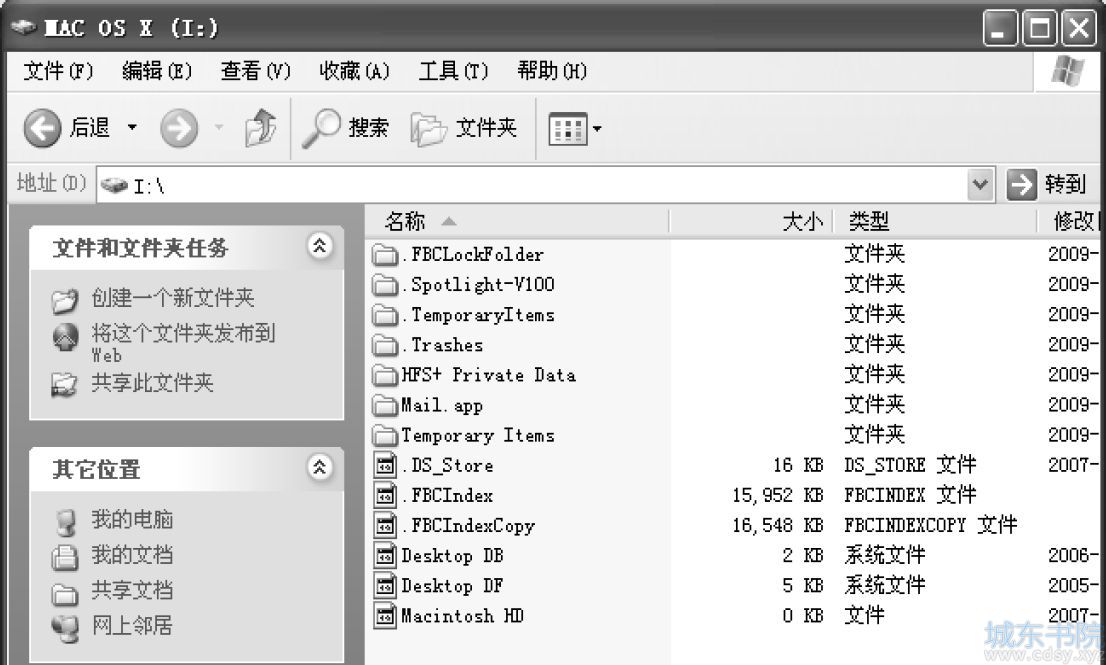Viewport: 1106px width, 665px height.
Task: Expand the address bar dropdown
Action: click(980, 185)
